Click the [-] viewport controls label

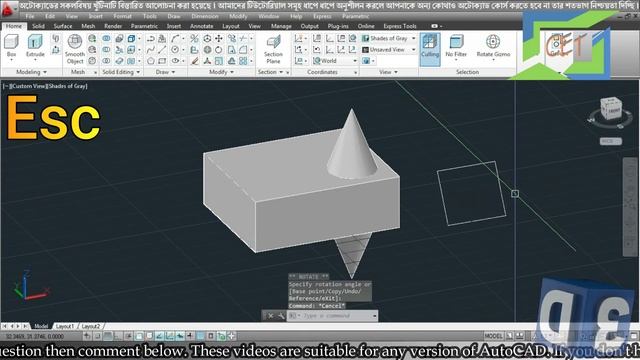[6, 86]
